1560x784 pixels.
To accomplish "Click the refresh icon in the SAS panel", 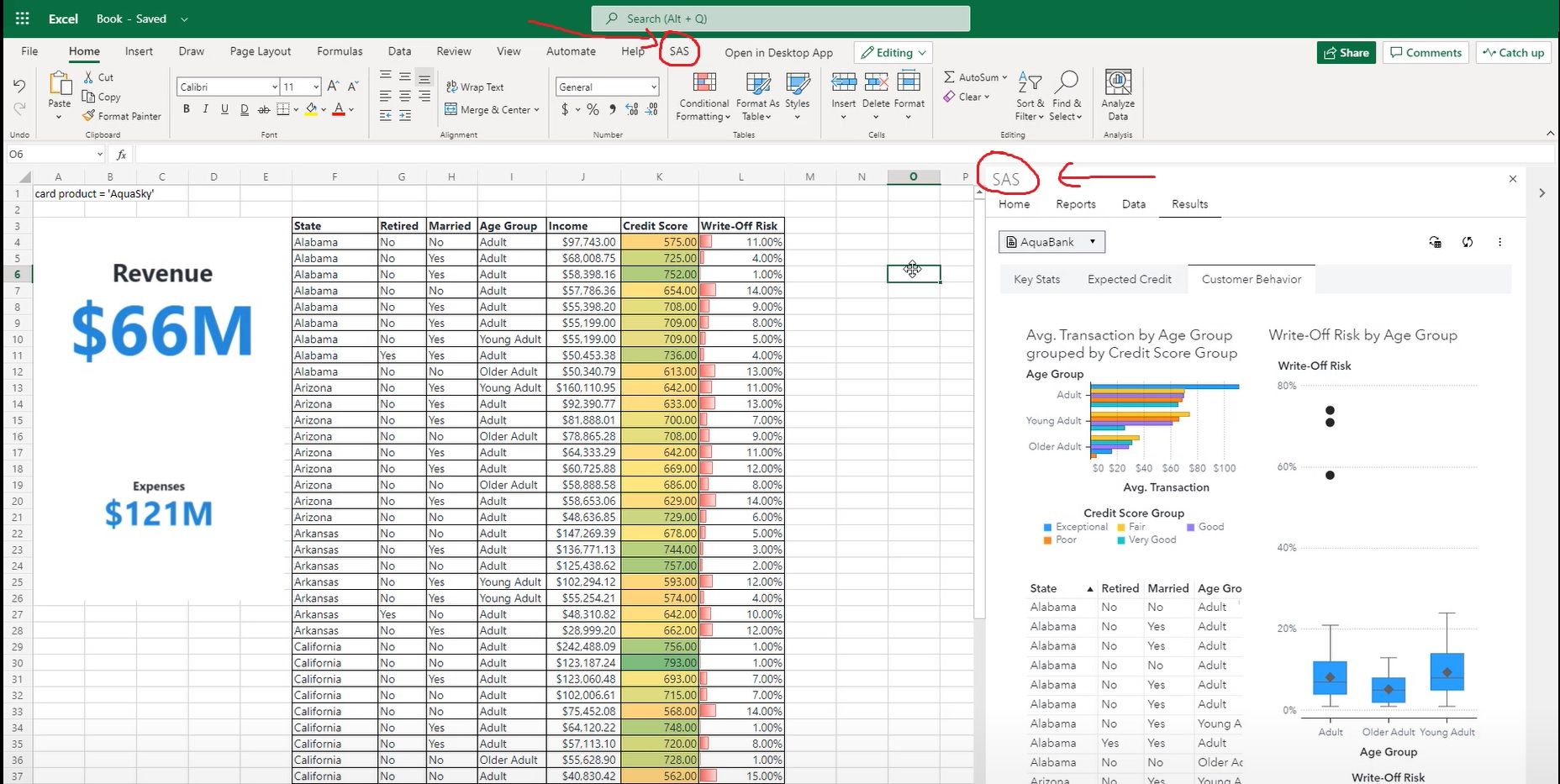I will click(x=1468, y=242).
